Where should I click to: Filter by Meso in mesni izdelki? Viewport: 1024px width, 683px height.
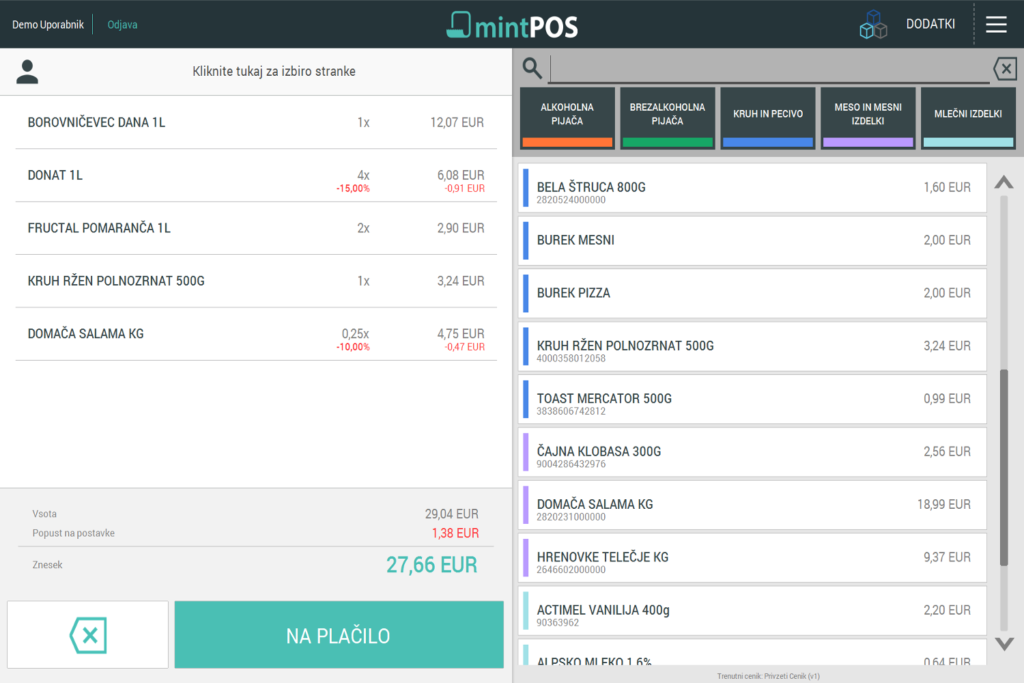(867, 118)
